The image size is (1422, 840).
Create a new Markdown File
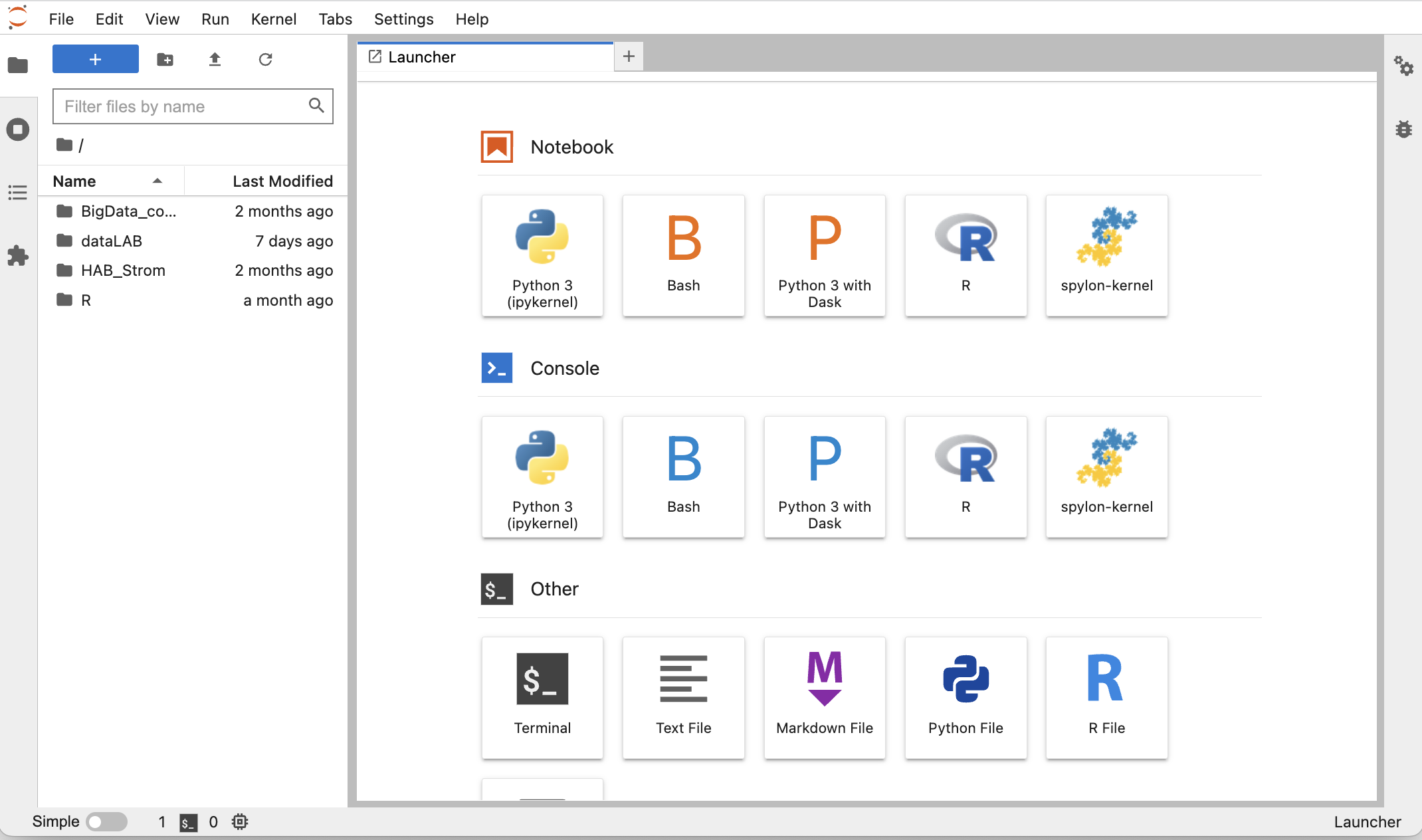[825, 698]
